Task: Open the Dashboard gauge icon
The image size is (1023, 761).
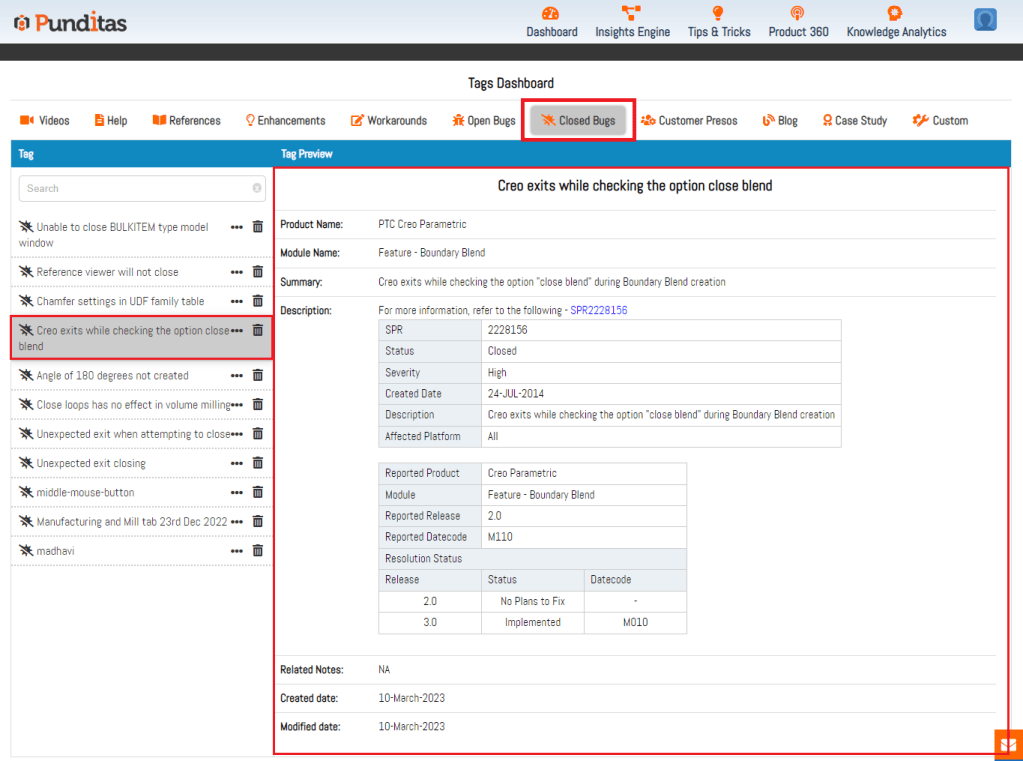Action: [551, 14]
